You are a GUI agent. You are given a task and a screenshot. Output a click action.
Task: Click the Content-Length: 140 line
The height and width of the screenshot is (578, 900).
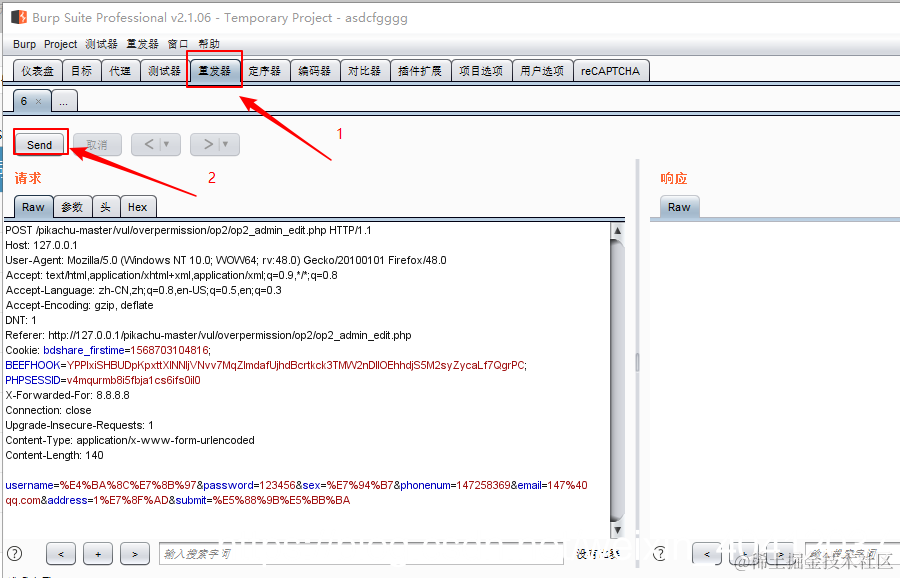(55, 455)
